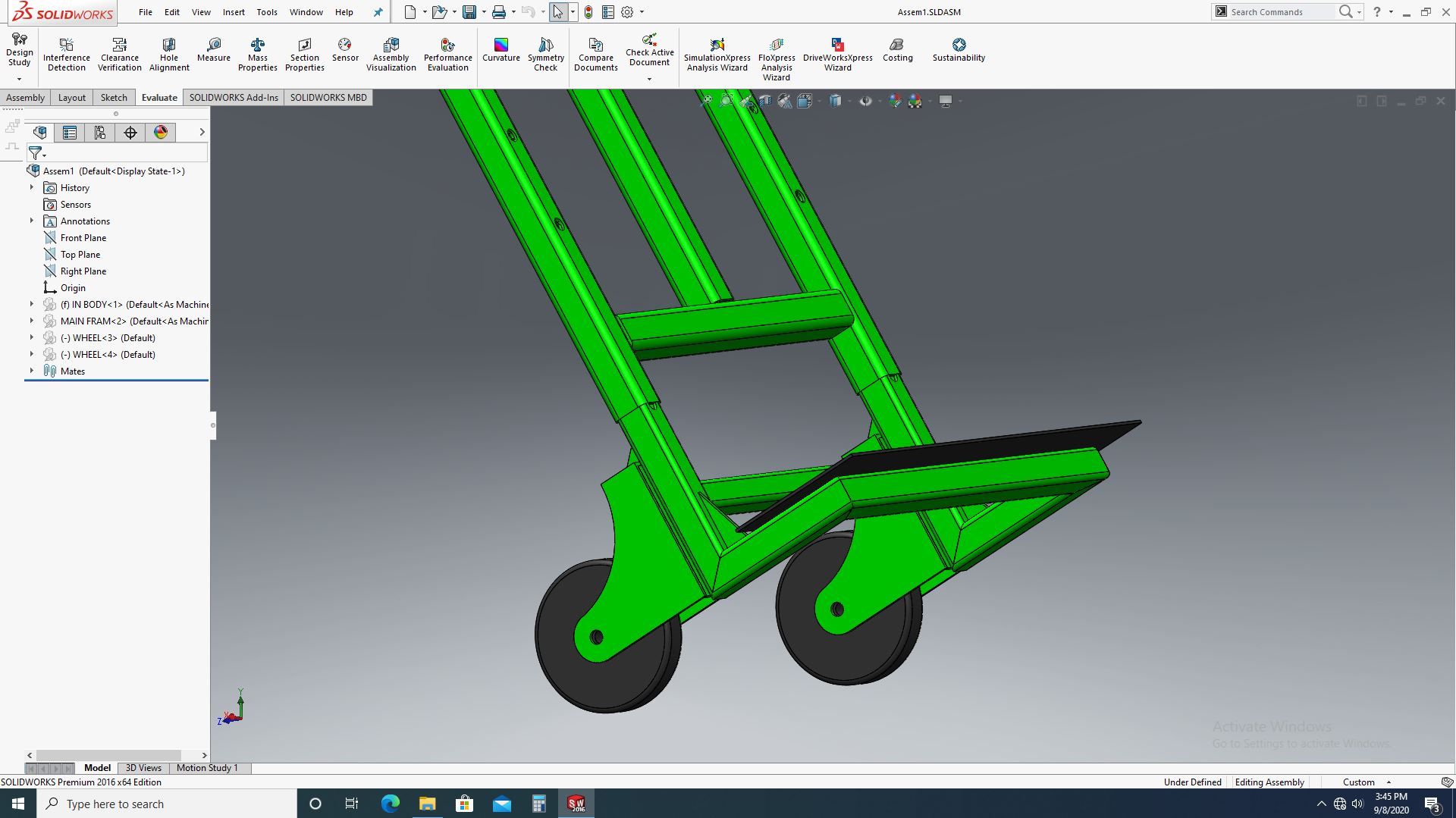The image size is (1456, 818).
Task: Show the PropertyManager tab
Action: click(70, 133)
